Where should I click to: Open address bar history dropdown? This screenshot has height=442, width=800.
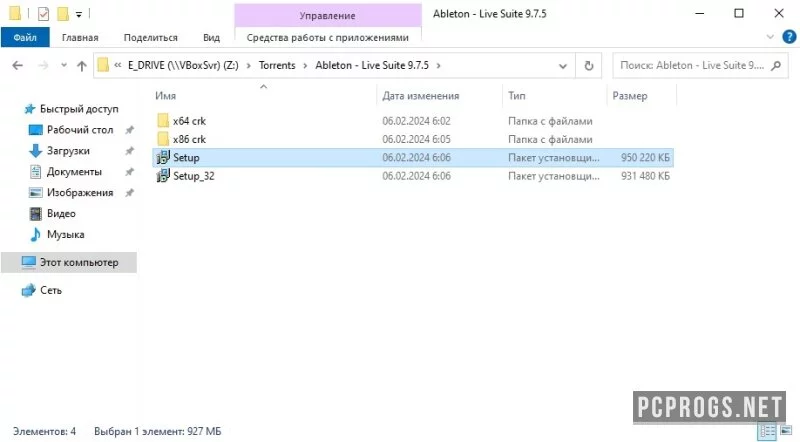click(563, 66)
